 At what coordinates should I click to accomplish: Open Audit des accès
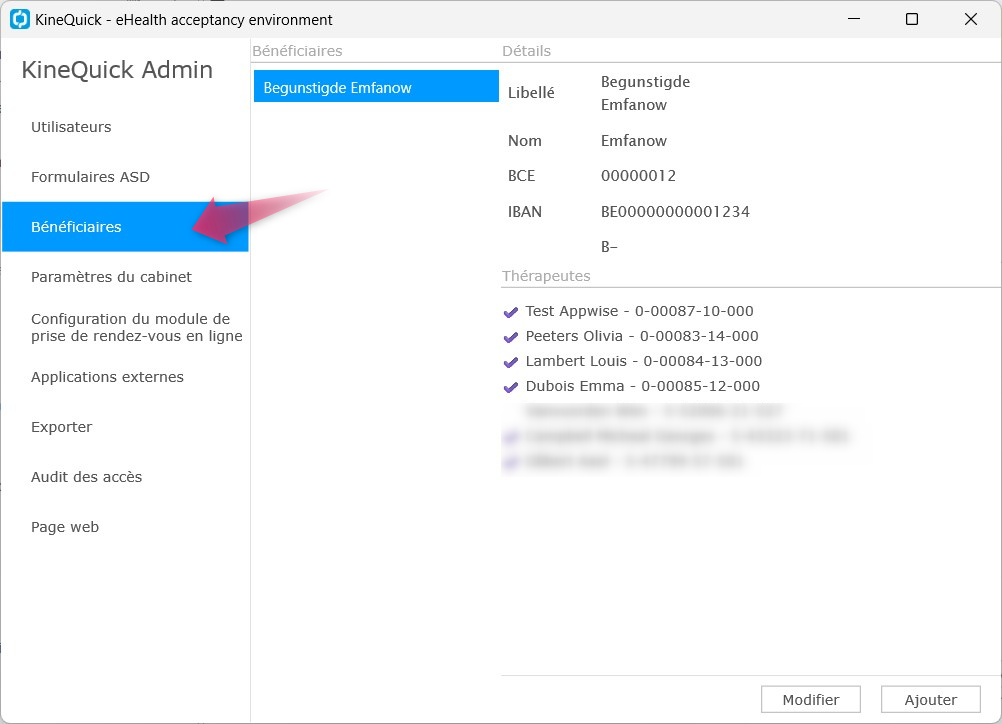pyautogui.click(x=86, y=477)
